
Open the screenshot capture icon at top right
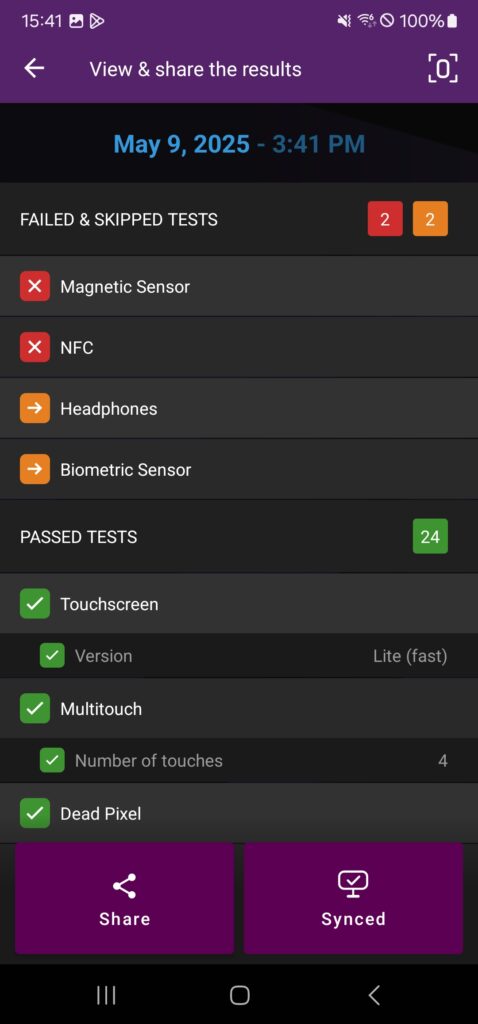pos(442,68)
